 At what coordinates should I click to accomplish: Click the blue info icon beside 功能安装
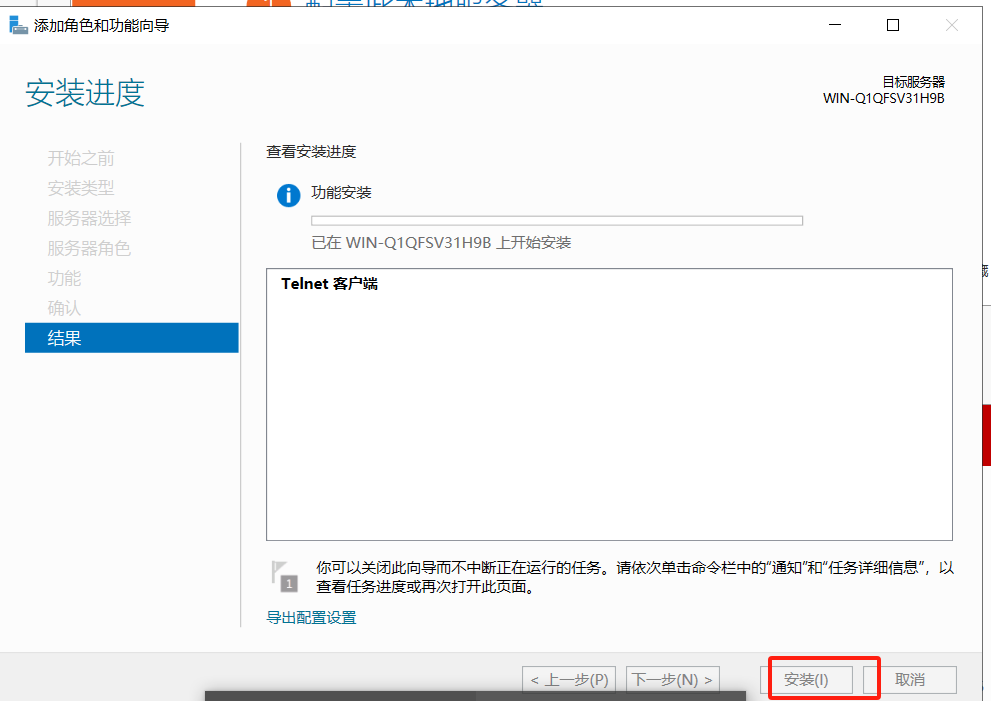288,195
